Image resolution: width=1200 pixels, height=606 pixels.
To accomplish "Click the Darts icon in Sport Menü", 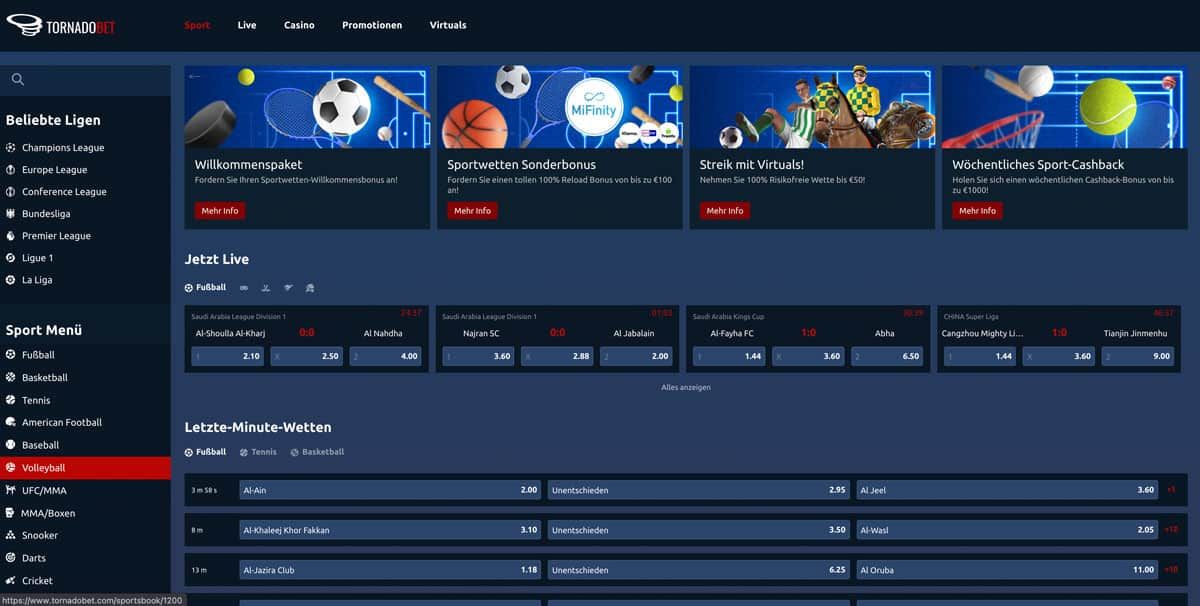I will (11, 558).
